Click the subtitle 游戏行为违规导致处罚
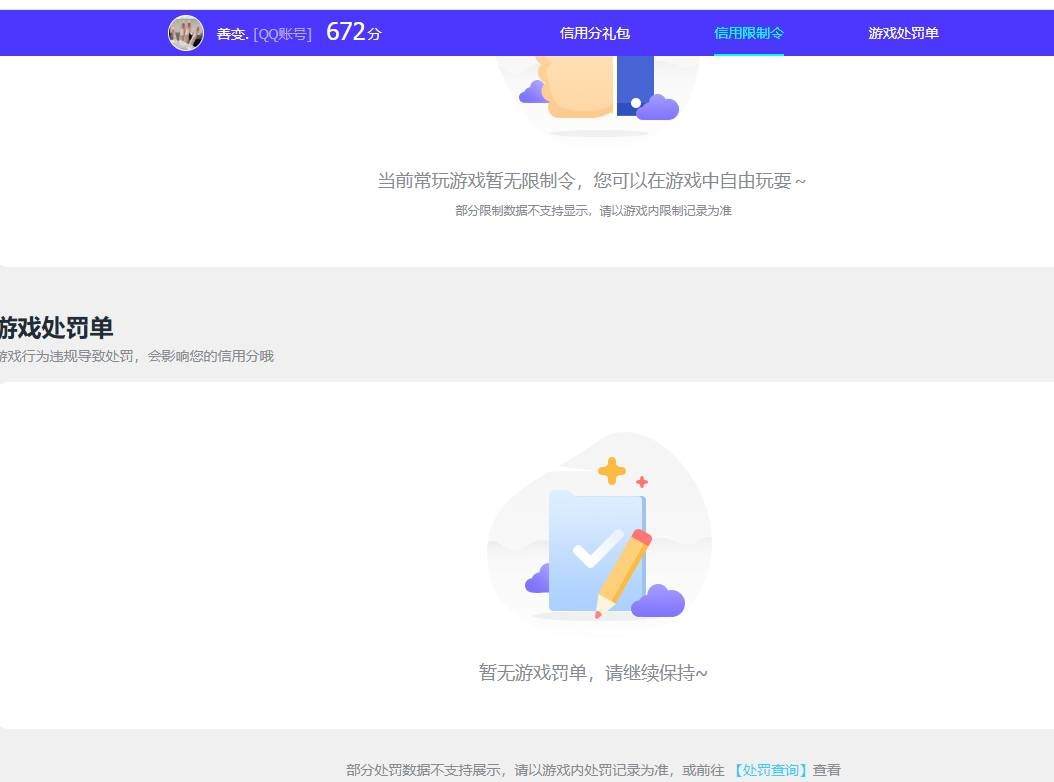 click(136, 356)
